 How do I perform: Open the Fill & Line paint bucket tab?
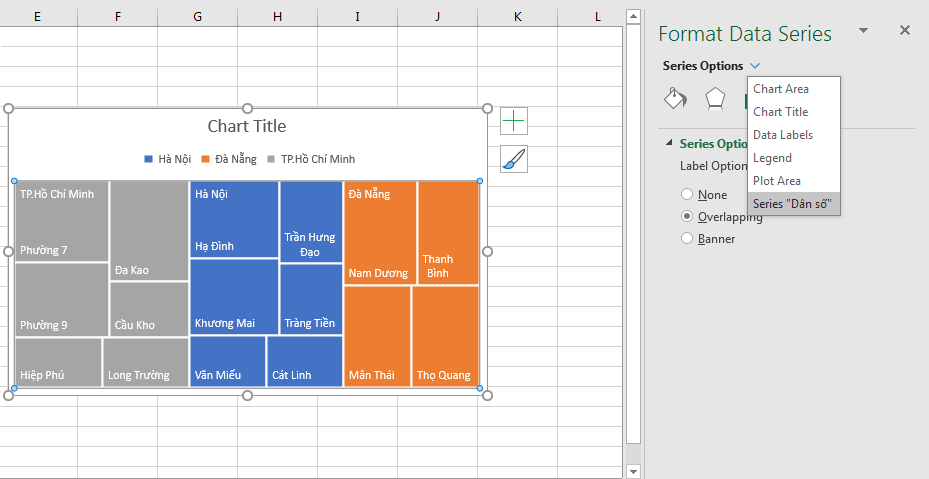coord(676,98)
